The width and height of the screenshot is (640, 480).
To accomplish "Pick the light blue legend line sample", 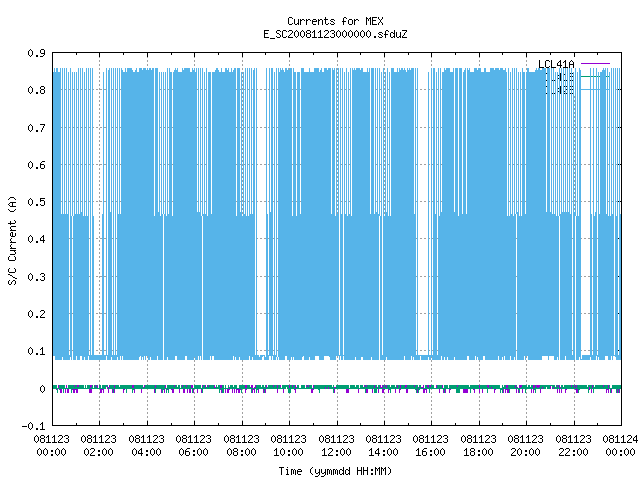I will (595, 89).
